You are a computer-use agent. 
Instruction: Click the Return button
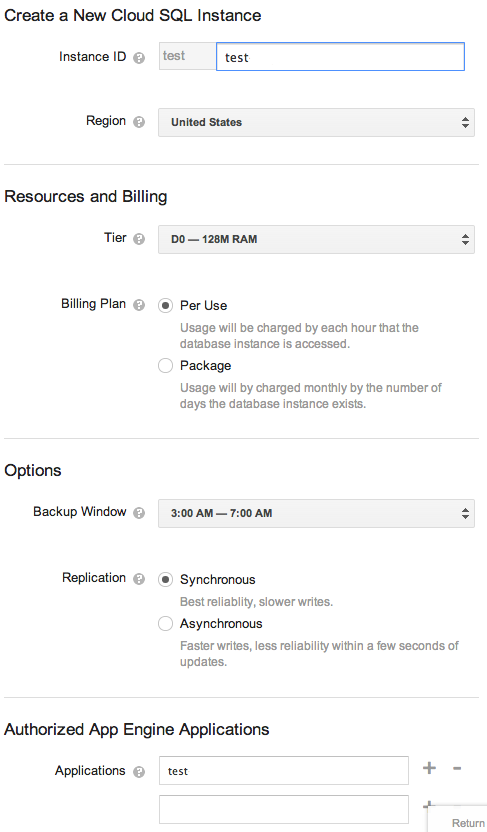tap(467, 822)
